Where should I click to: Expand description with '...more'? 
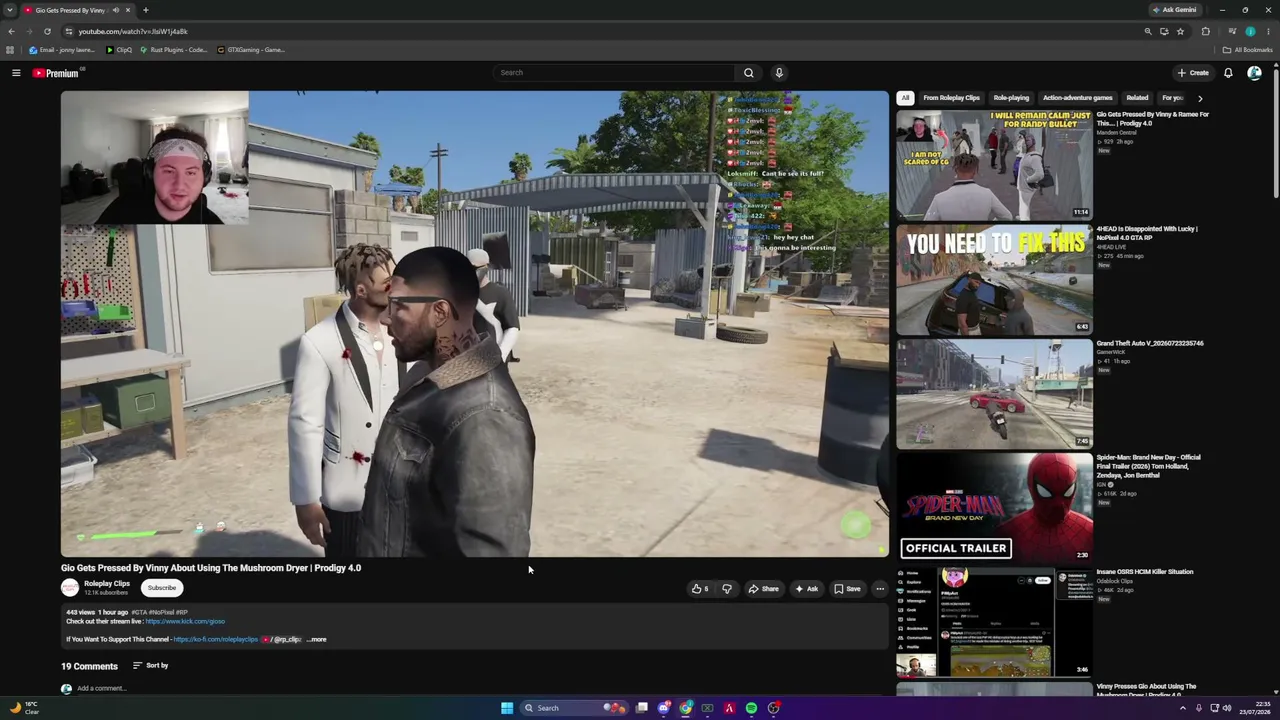(316, 639)
